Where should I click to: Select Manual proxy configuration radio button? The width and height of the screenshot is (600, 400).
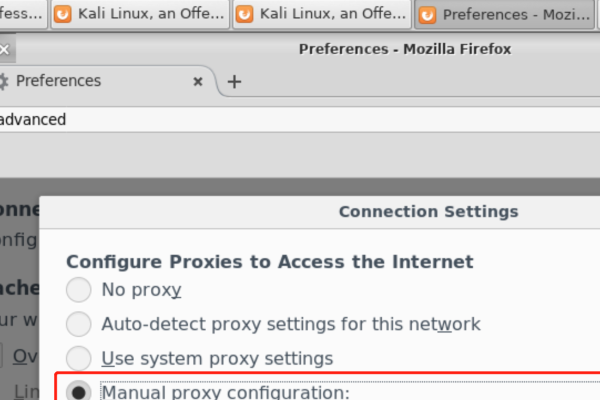pyautogui.click(x=78, y=391)
